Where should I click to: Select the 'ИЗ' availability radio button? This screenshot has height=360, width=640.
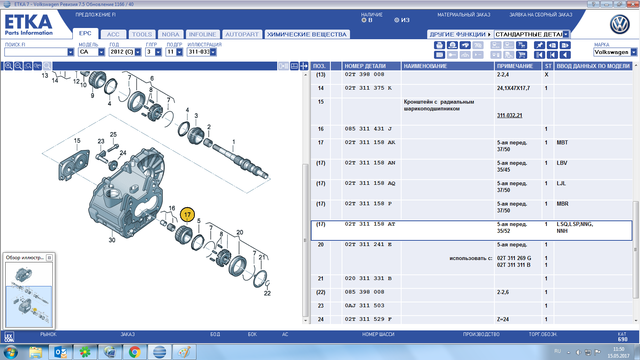coord(396,20)
